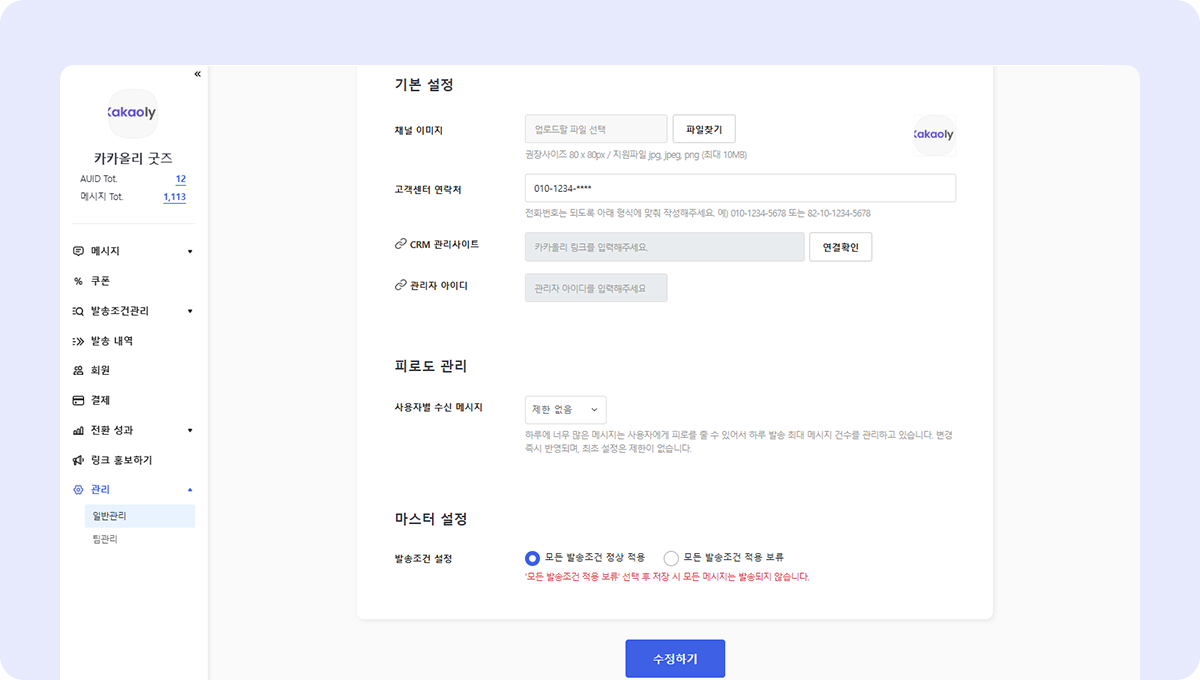Click the 연결확인 button

840,247
